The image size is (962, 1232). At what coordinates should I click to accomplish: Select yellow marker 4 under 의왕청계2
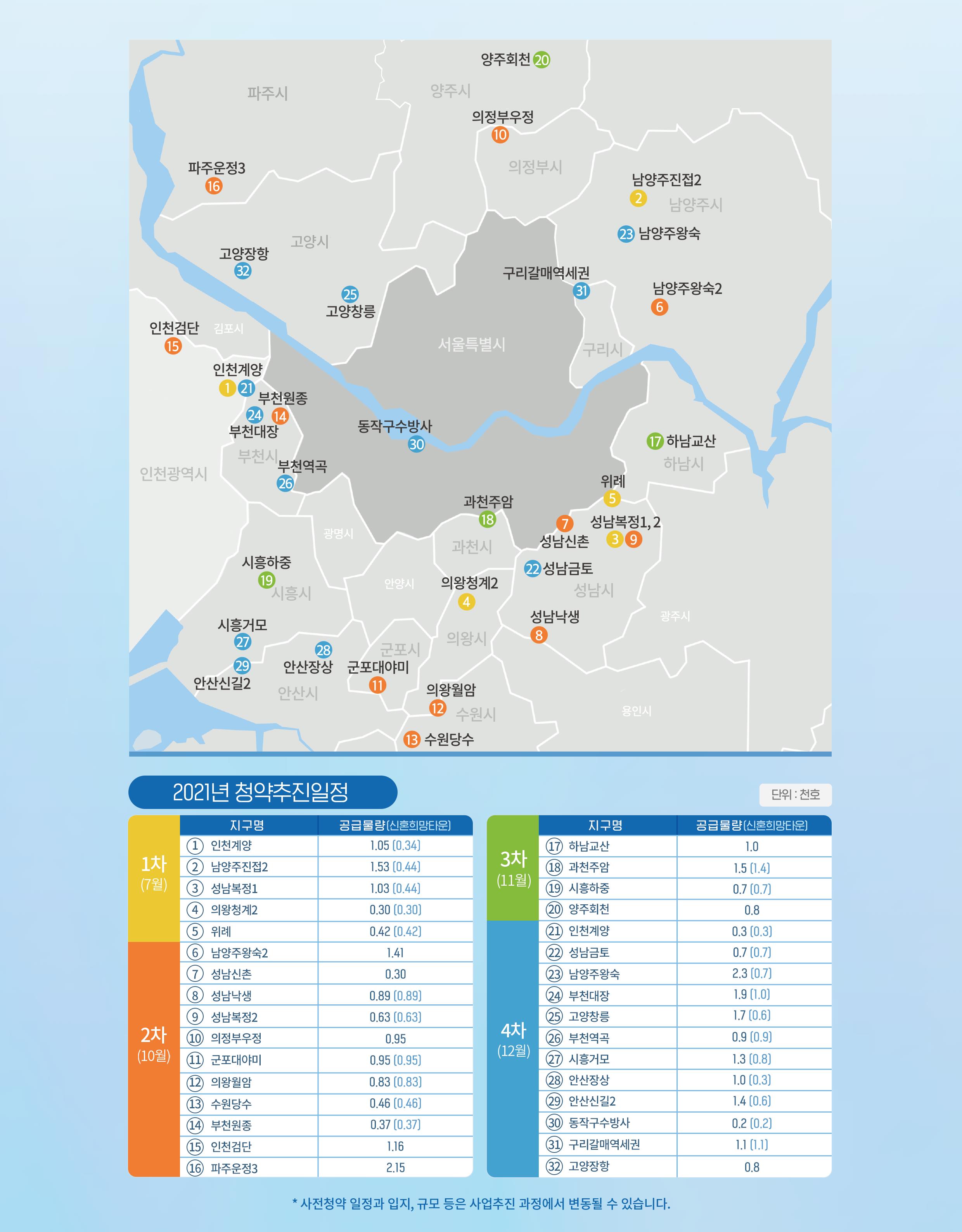pyautogui.click(x=466, y=602)
